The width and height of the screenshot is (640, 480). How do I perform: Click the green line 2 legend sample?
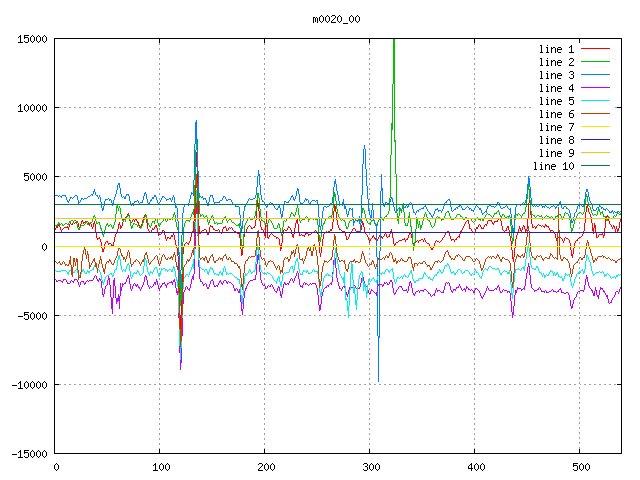pos(596,62)
